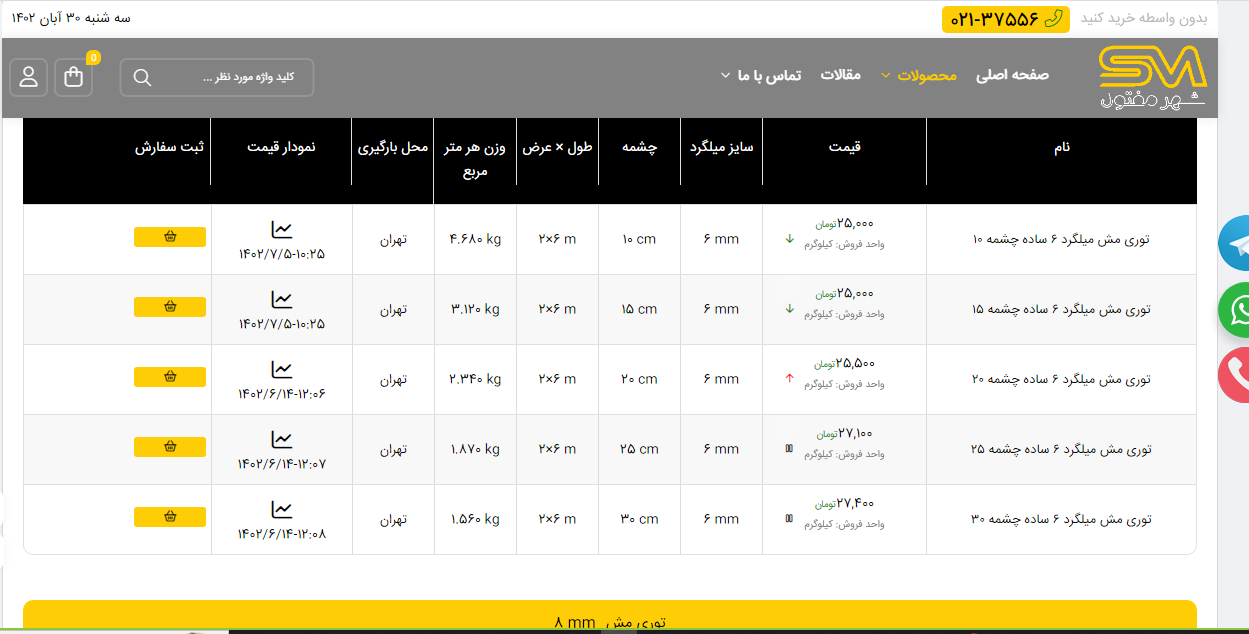This screenshot has height=634, width=1249.
Task: Open the shopping cart icon in header
Action: (74, 77)
